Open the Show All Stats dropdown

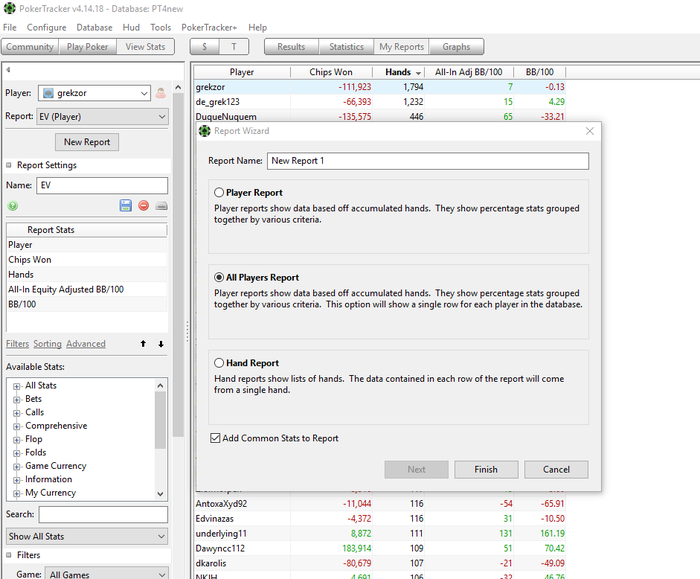[x=87, y=536]
